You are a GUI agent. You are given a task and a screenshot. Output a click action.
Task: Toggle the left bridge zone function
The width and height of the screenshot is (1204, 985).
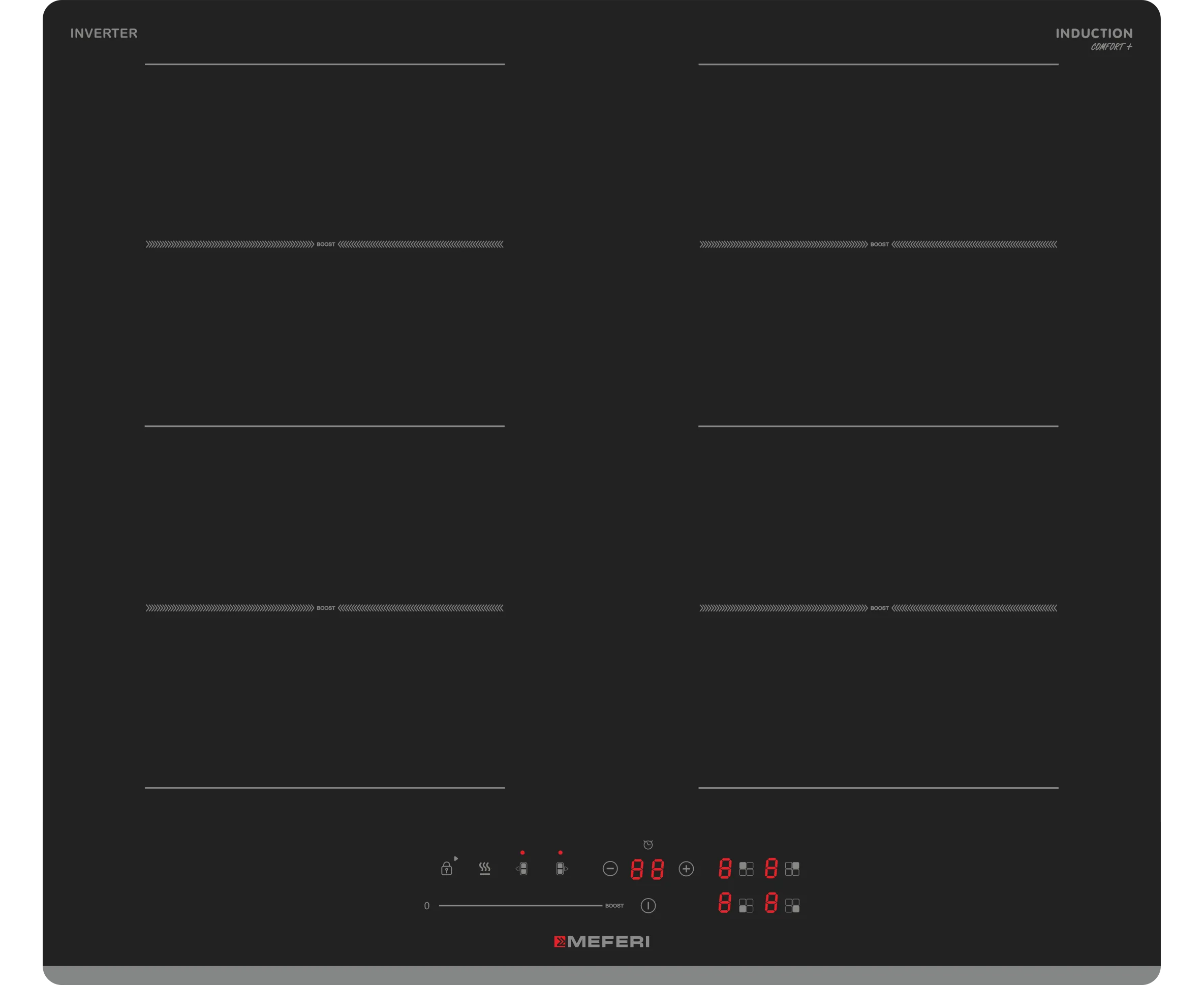(x=522, y=869)
